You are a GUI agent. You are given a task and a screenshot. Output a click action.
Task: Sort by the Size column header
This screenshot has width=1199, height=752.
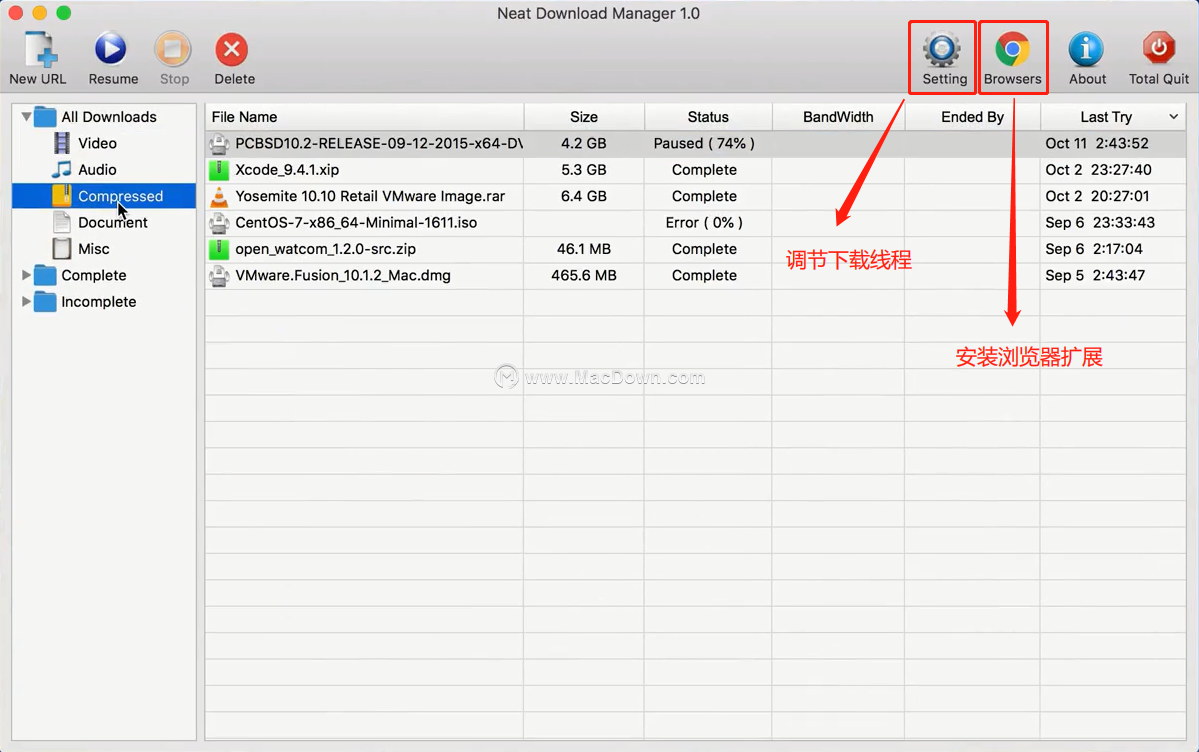click(584, 117)
